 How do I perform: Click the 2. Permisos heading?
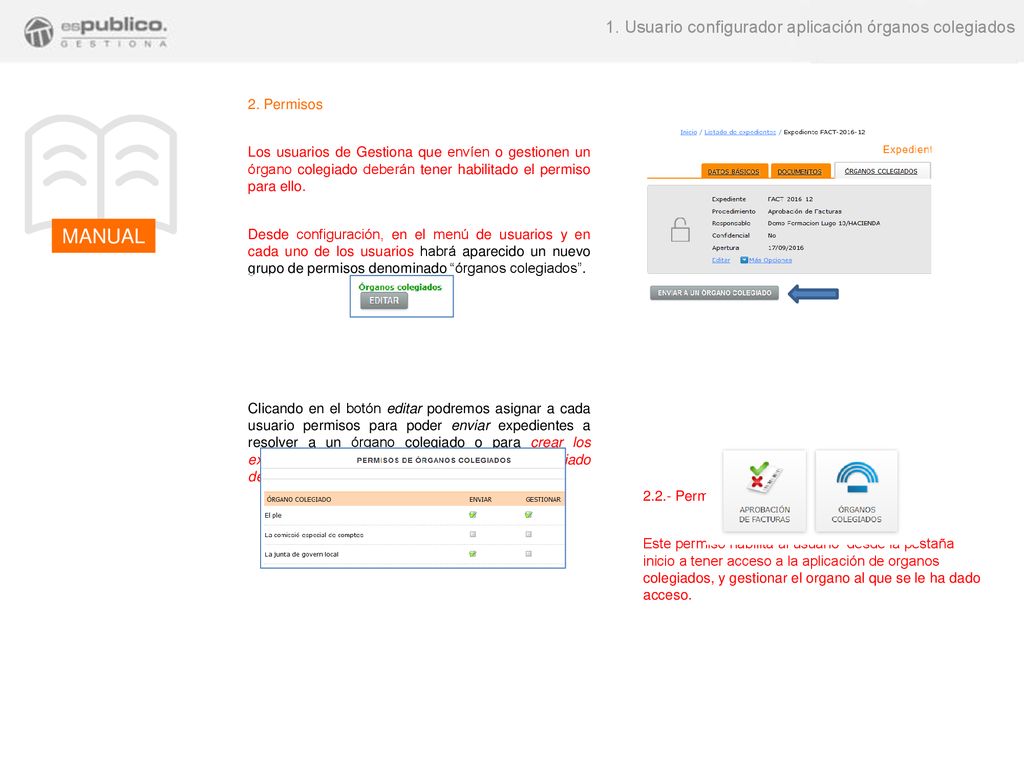(285, 104)
